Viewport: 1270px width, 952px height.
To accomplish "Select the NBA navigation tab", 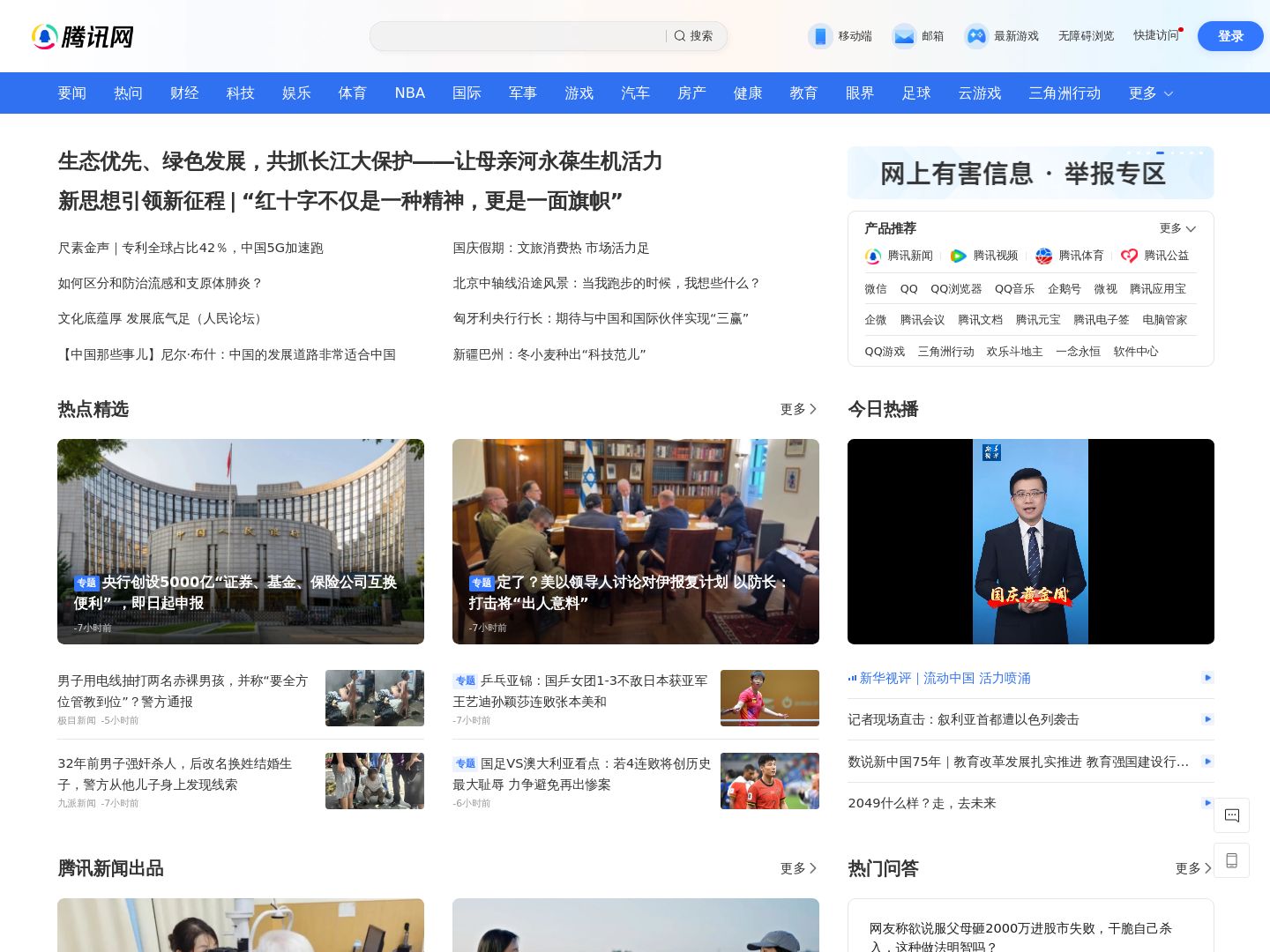I will [x=410, y=93].
